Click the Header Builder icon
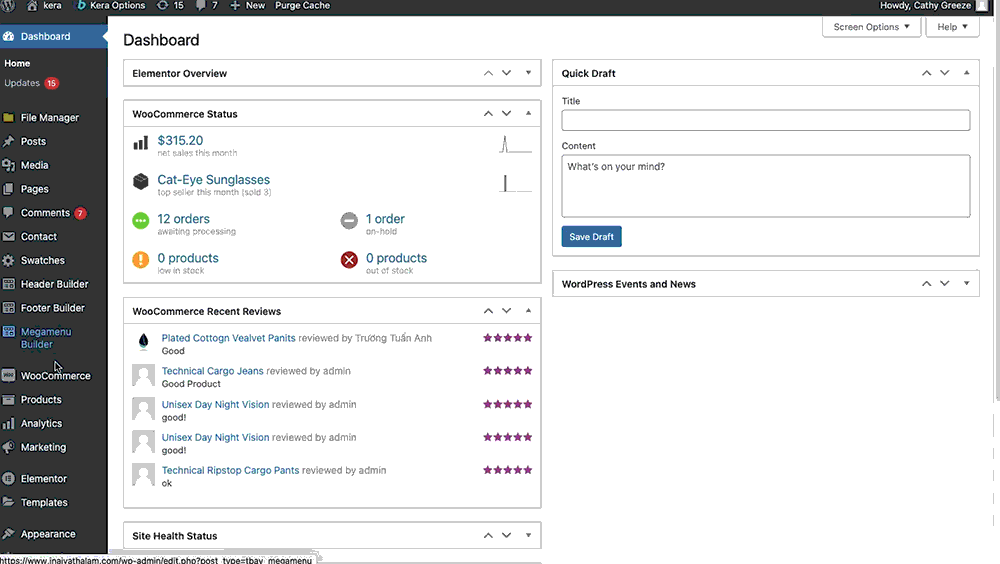 coord(8,284)
